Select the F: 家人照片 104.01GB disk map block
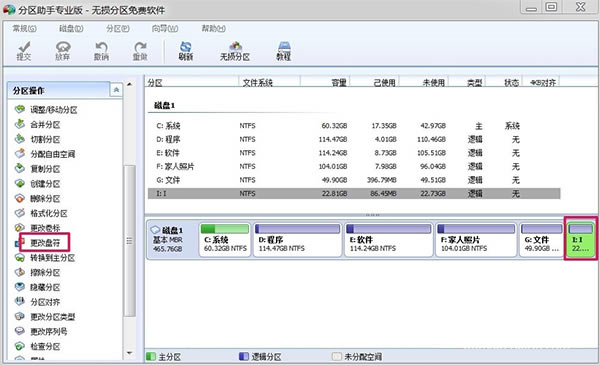 pyautogui.click(x=476, y=240)
